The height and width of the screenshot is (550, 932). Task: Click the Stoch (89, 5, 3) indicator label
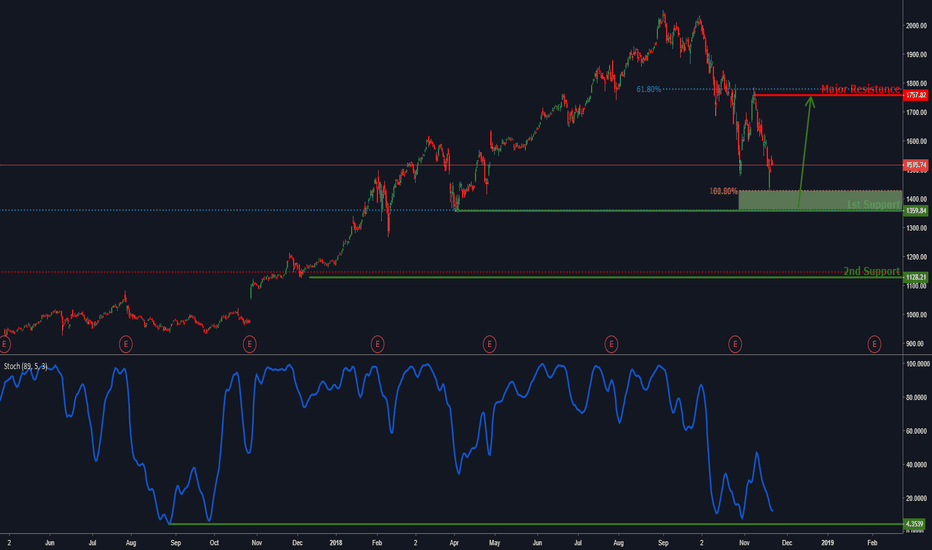[x=26, y=366]
